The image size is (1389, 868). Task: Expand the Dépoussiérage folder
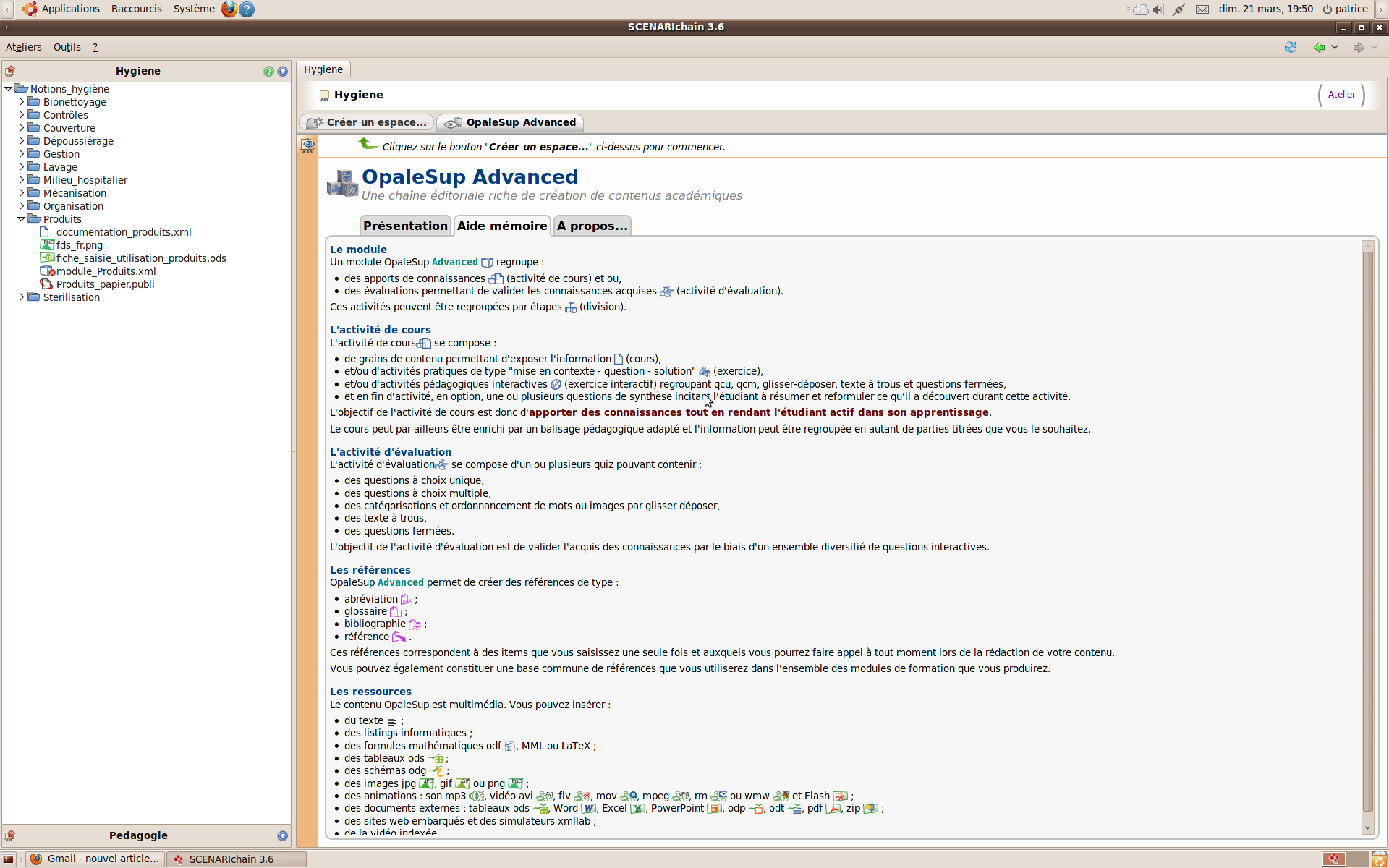(x=22, y=141)
